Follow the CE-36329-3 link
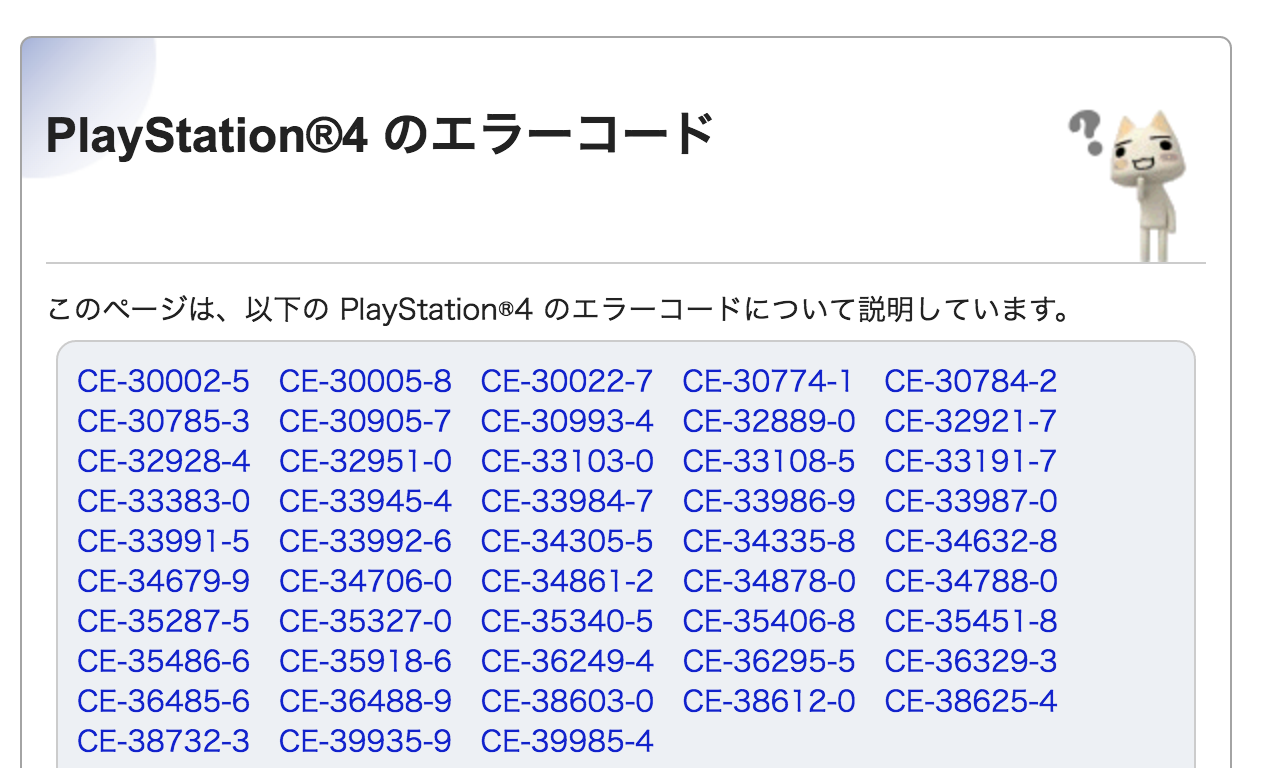1284x768 pixels. tap(971, 661)
